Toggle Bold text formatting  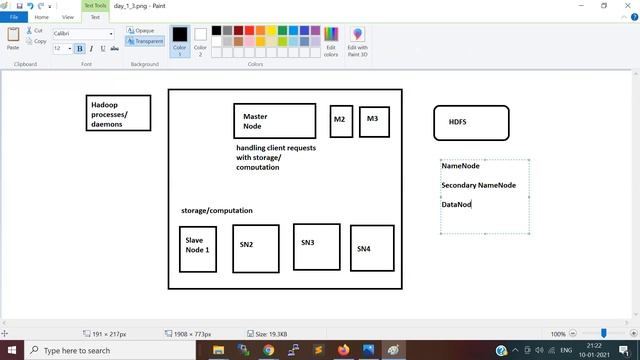(80, 49)
